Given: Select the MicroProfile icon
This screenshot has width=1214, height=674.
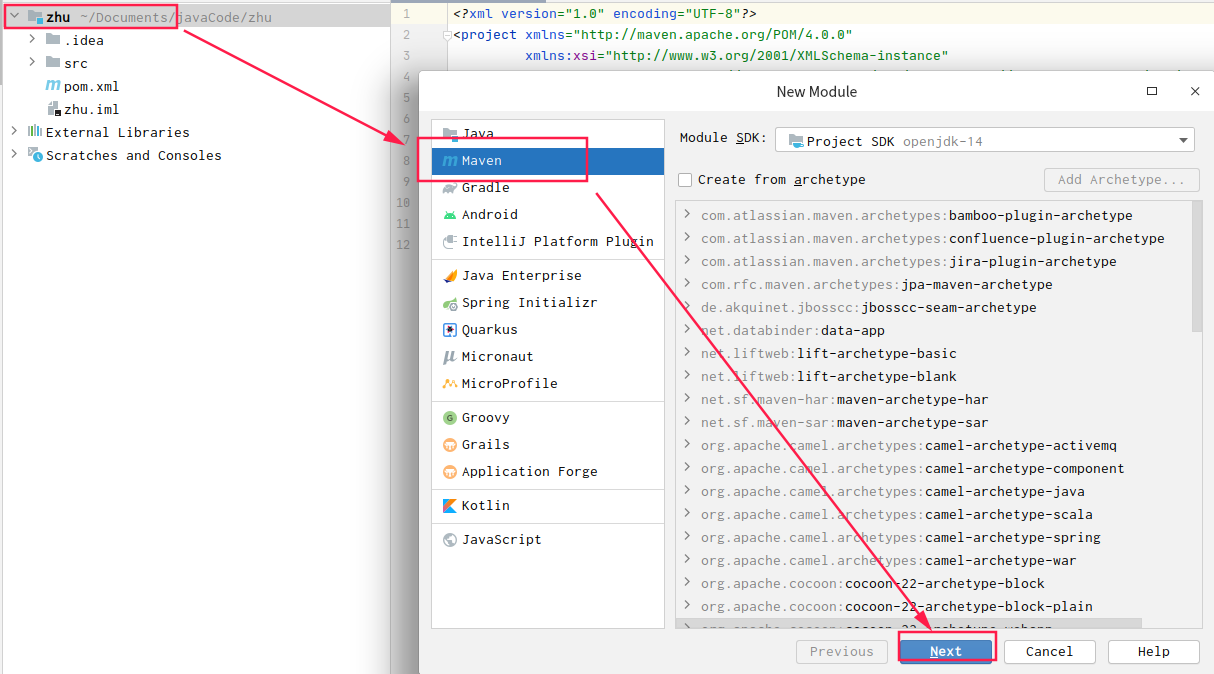Looking at the screenshot, I should (450, 384).
